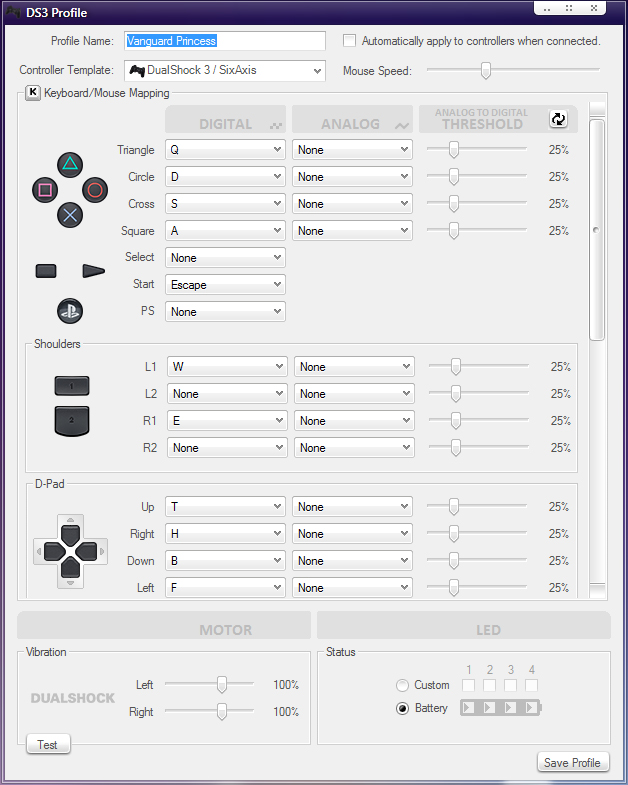
Task: Click the battery level LED indicator
Action: click(501, 707)
